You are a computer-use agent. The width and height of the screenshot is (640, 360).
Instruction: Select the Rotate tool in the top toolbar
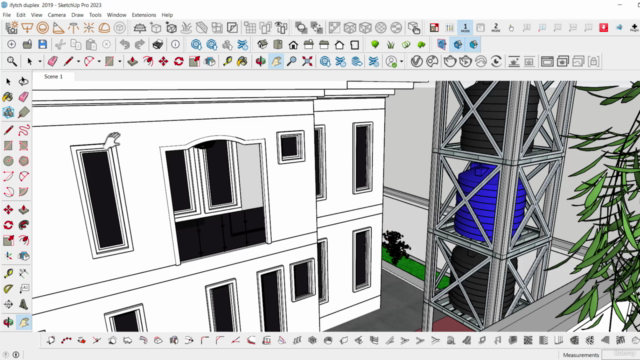(x=178, y=61)
